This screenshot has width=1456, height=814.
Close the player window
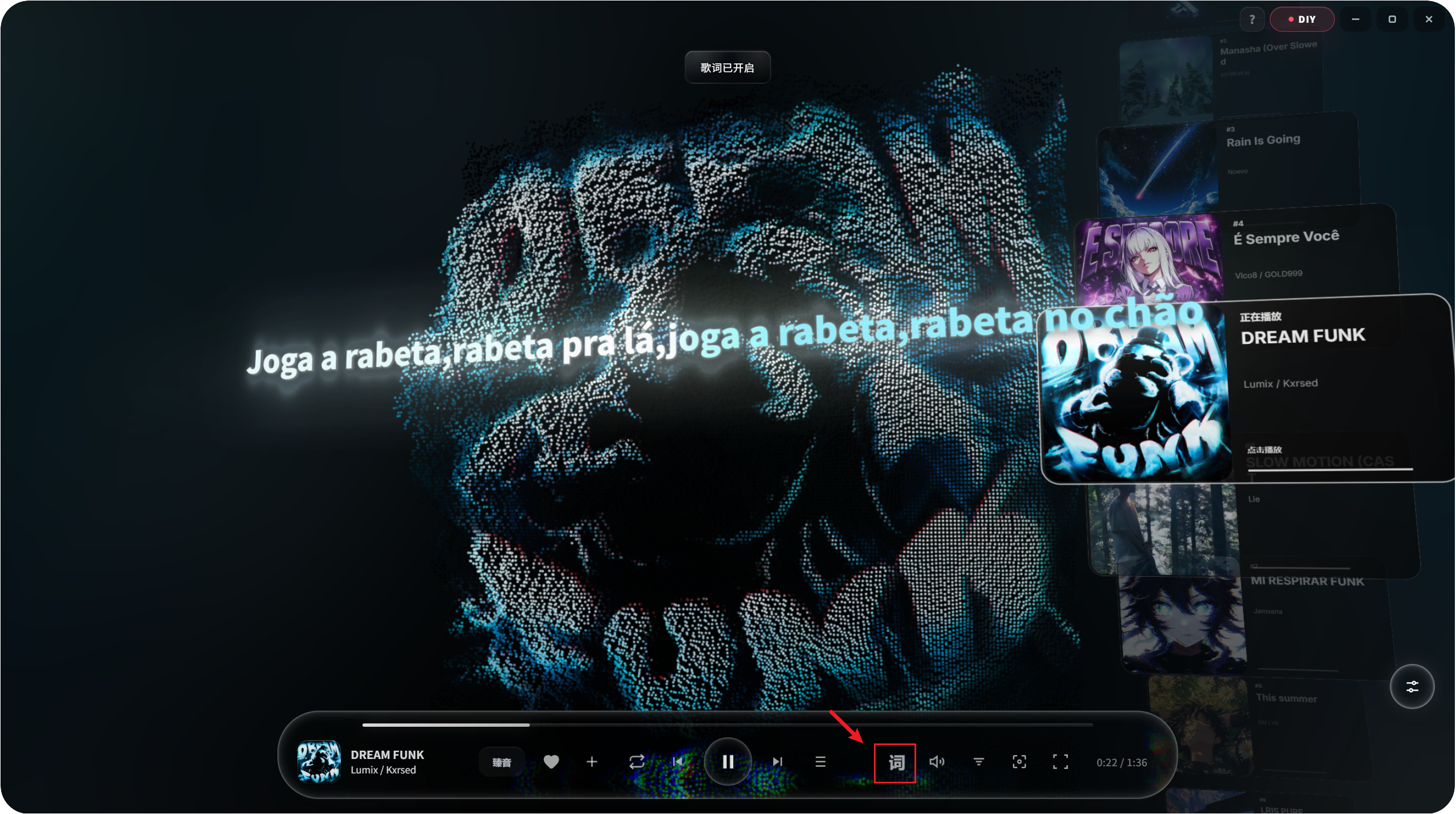(x=1429, y=19)
